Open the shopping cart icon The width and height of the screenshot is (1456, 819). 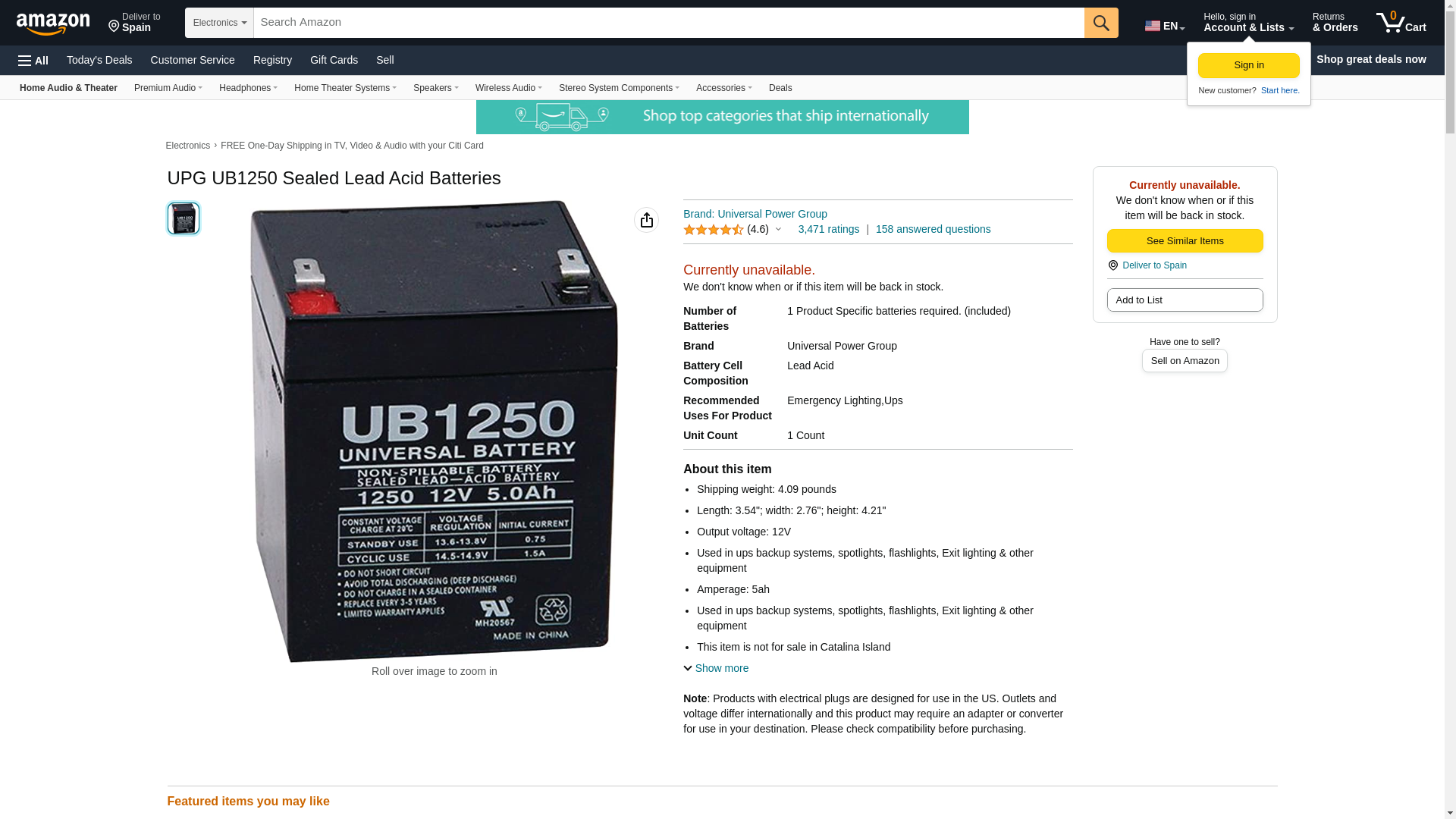tap(1401, 23)
